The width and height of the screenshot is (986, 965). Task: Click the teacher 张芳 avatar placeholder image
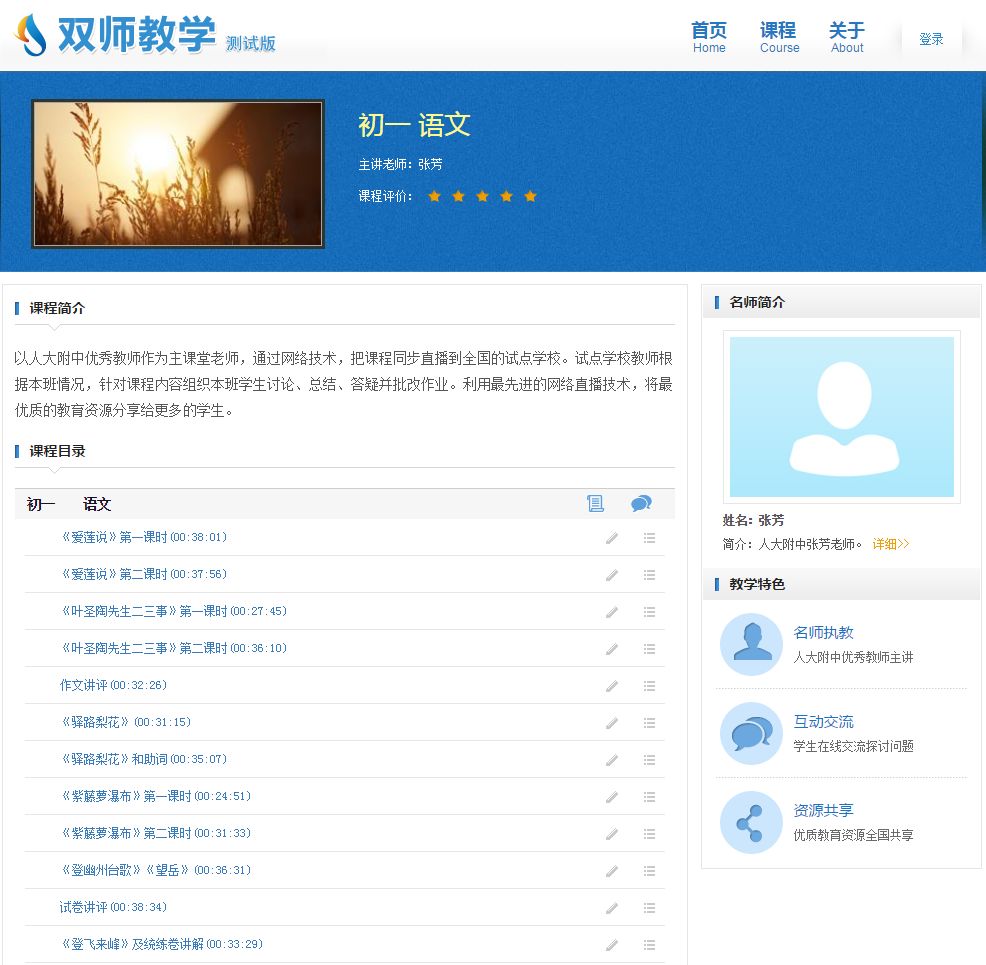841,417
